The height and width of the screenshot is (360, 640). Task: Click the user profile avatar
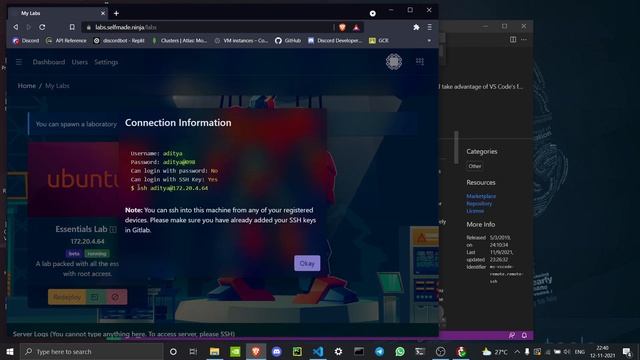394,62
